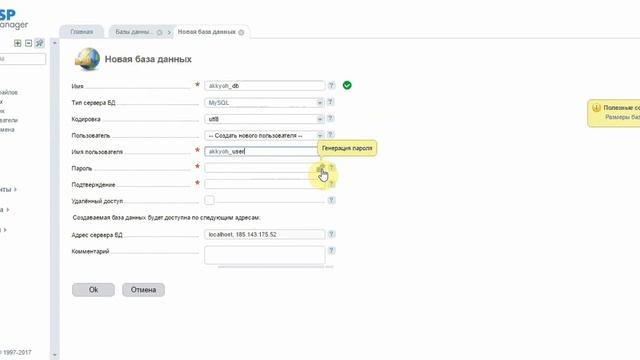This screenshot has width=640, height=360.
Task: Click help icon next to Комментарий field
Action: [x=331, y=251]
